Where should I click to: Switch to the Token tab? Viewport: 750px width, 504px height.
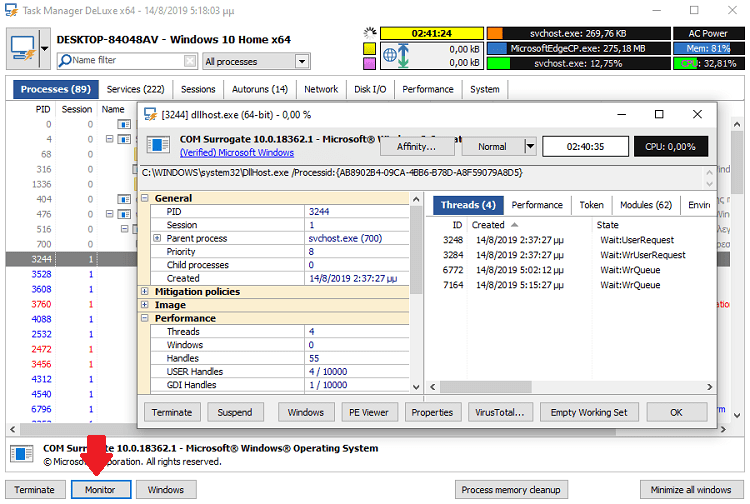click(591, 205)
